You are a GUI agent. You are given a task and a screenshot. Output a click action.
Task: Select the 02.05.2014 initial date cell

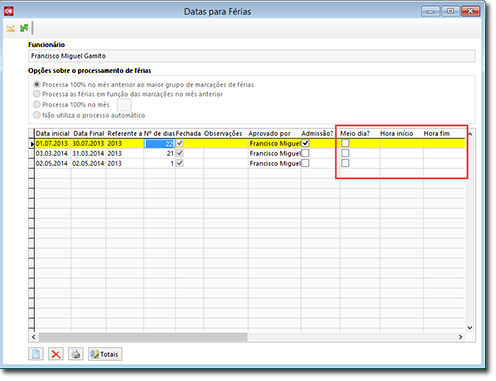tap(52, 163)
